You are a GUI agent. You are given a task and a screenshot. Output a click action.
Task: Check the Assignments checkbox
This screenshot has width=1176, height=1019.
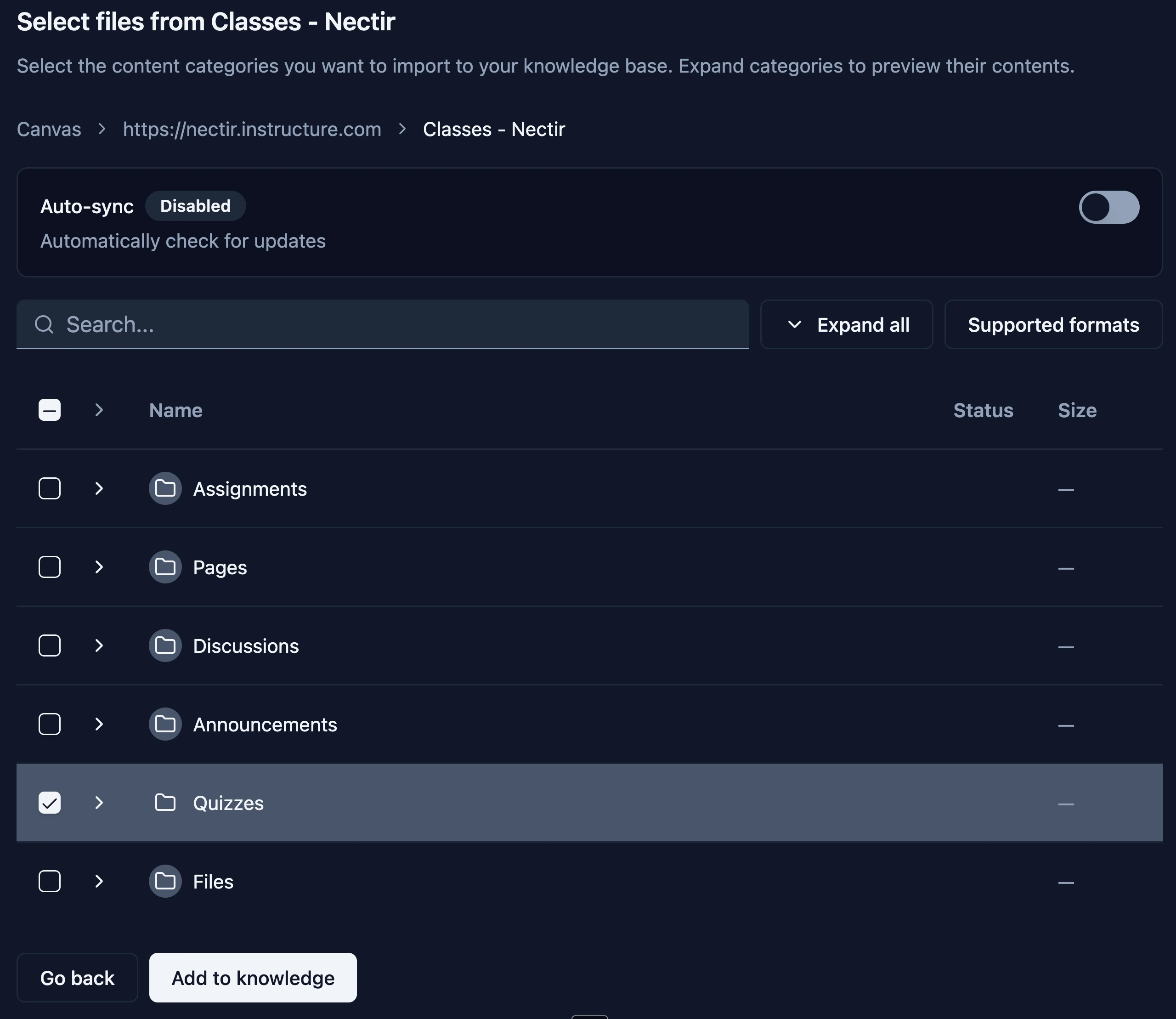[50, 488]
